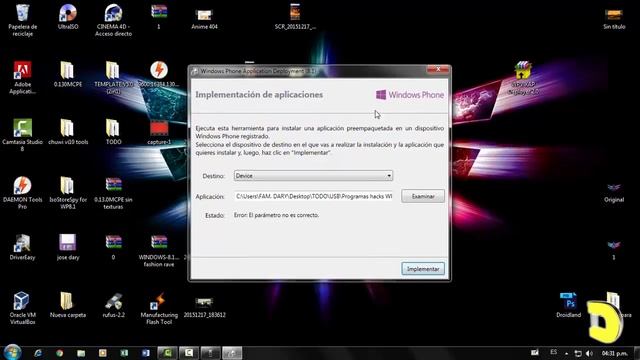Viewport: 640px width, 360px height.
Task: Click the Aplicación file path field
Action: tap(313, 196)
